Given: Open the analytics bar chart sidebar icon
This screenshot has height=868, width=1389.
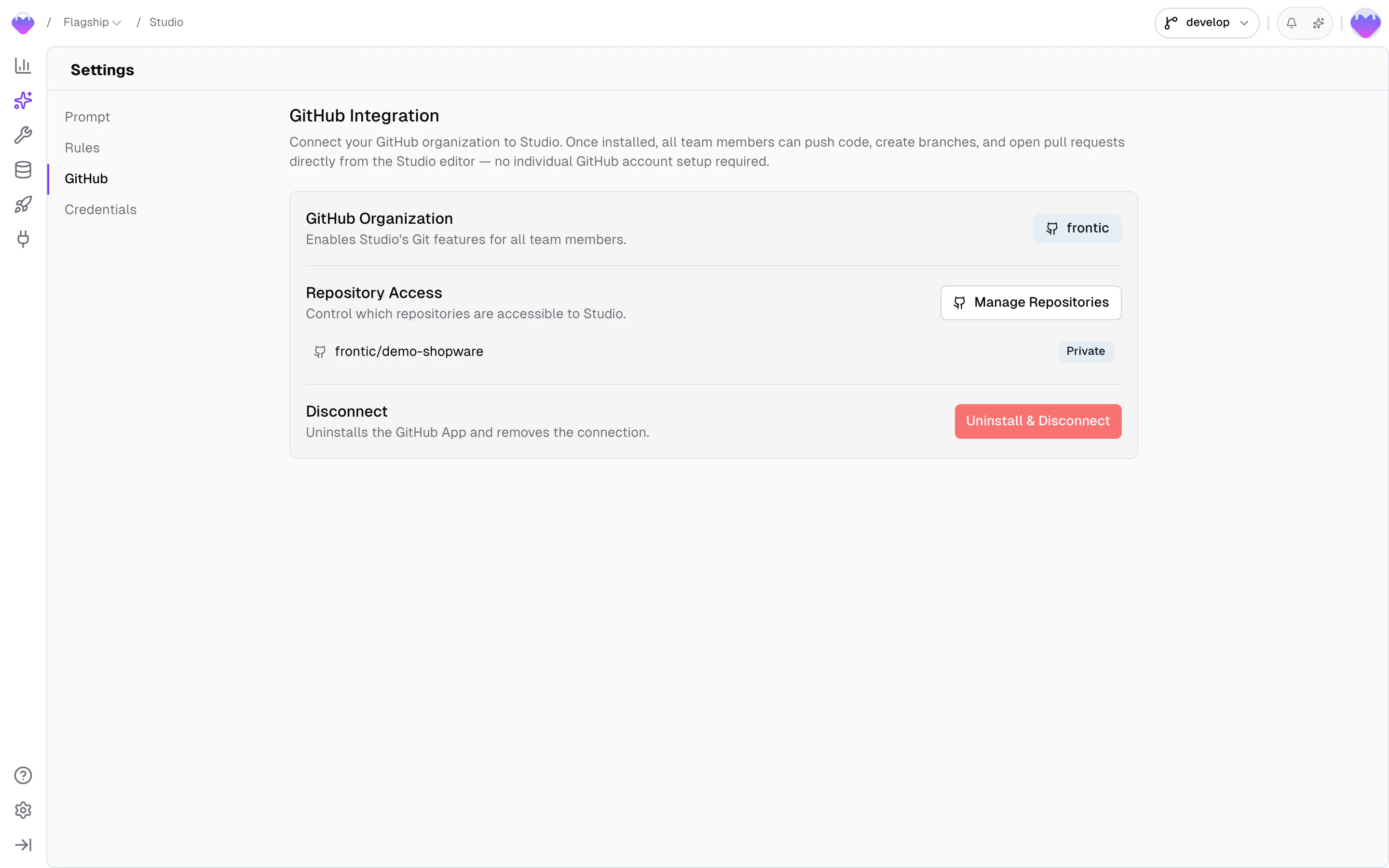Looking at the screenshot, I should [x=23, y=66].
